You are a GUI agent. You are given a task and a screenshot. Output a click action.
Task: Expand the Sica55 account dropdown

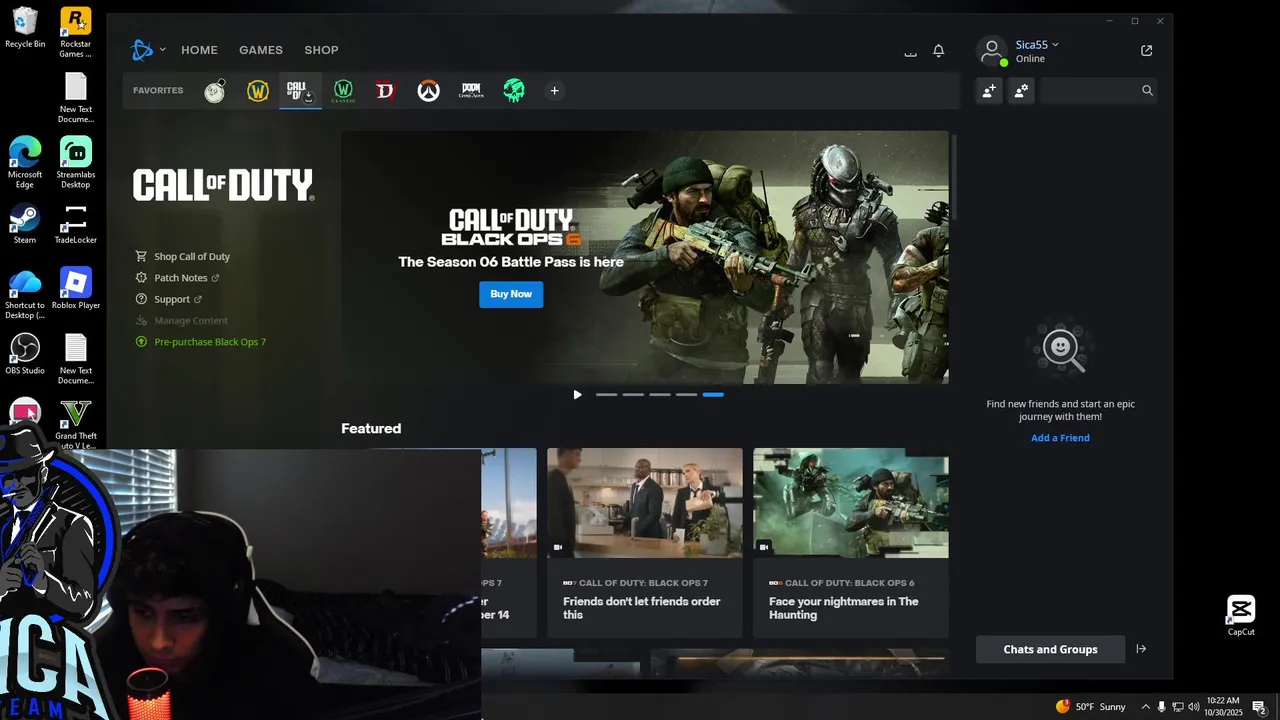click(x=1055, y=45)
